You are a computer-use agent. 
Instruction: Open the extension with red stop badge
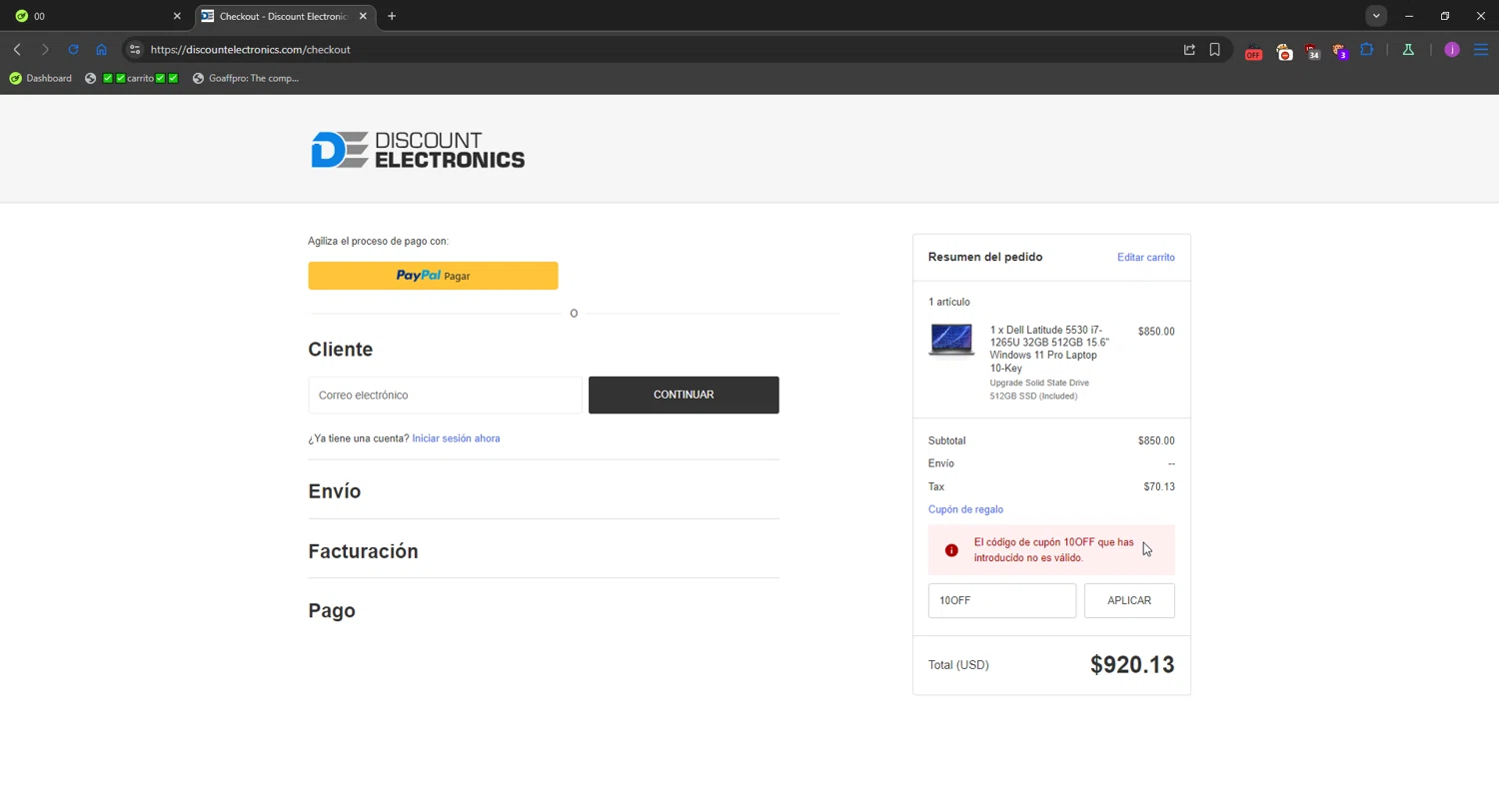pos(1284,51)
